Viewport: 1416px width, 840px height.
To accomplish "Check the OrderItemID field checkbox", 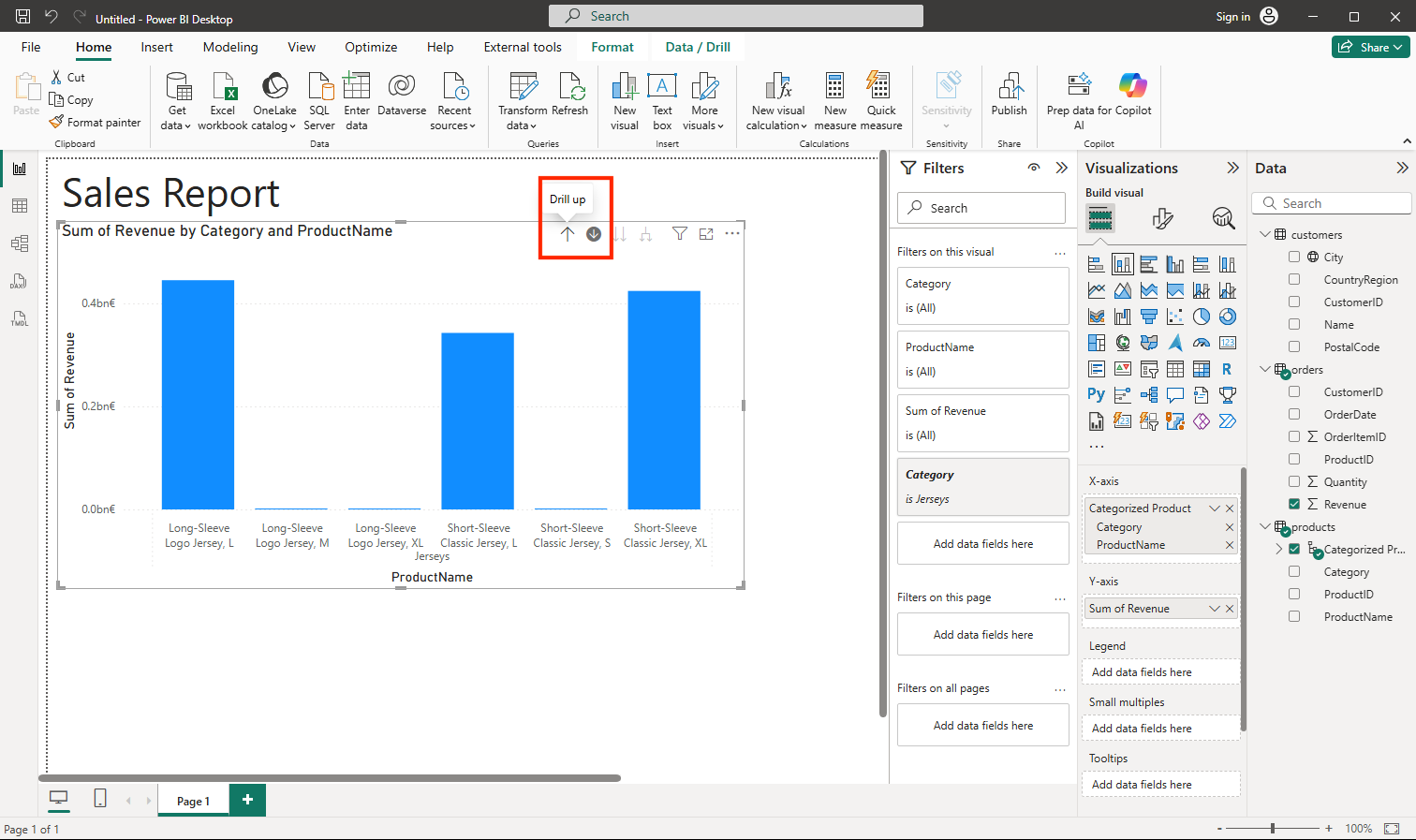I will (x=1294, y=436).
